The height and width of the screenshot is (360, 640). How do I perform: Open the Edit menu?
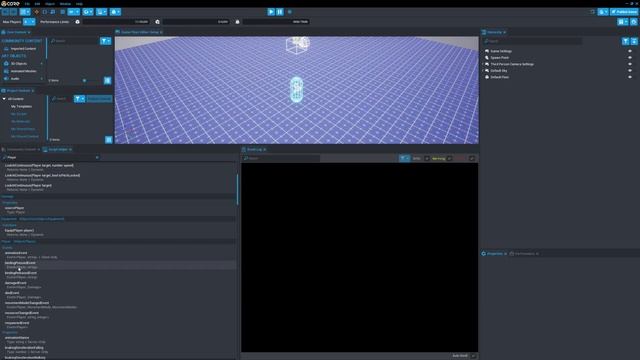pyautogui.click(x=37, y=4)
